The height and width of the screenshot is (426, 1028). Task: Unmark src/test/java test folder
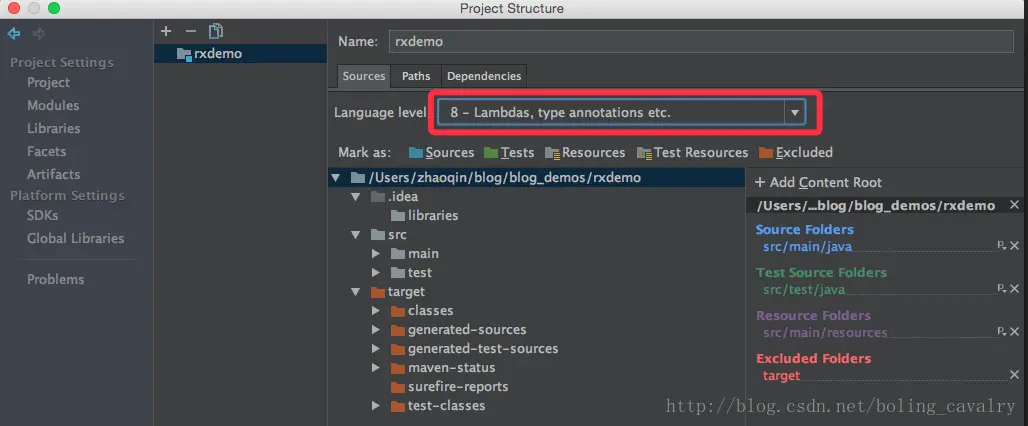pos(1014,288)
